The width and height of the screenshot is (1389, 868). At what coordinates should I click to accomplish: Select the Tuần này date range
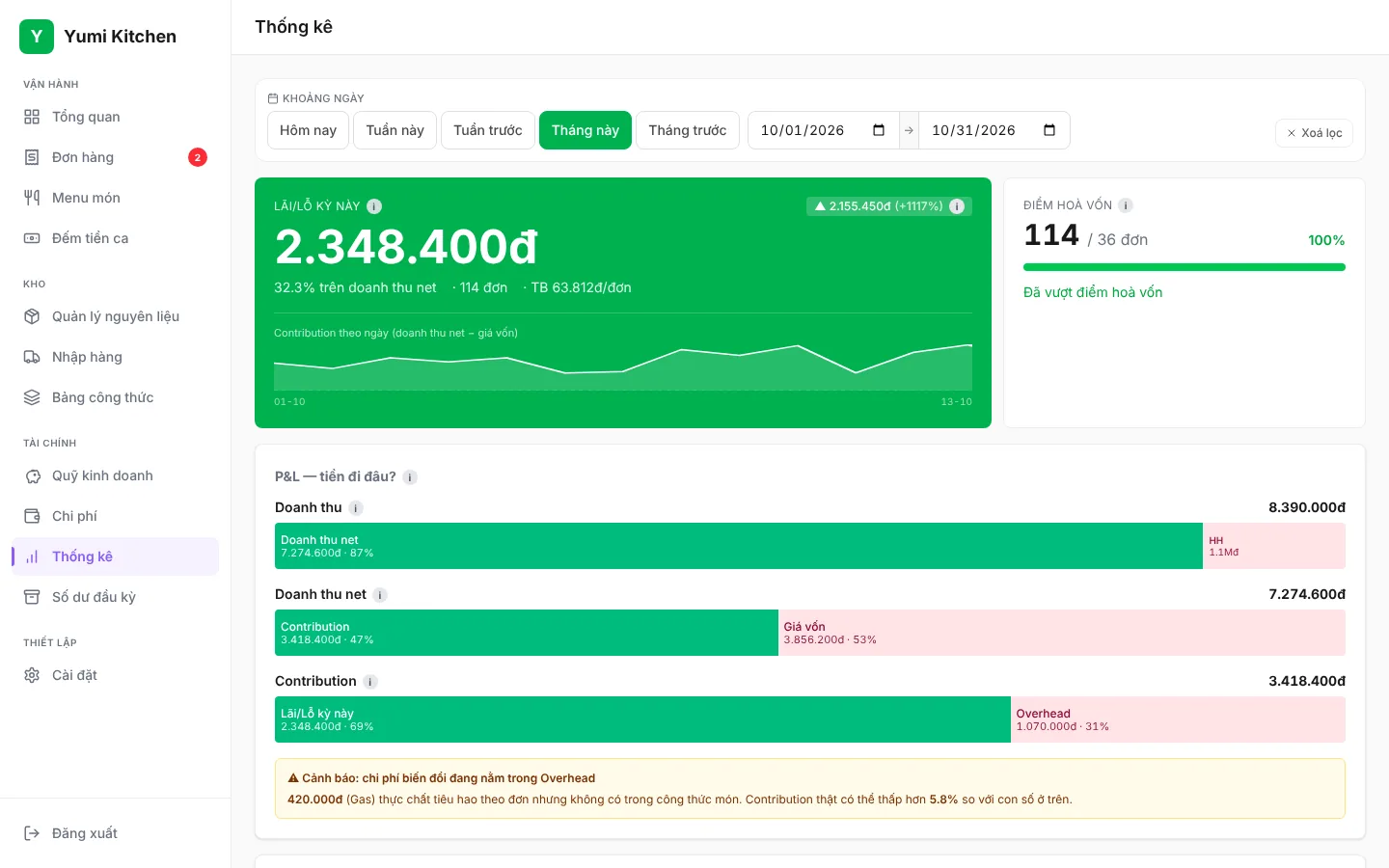click(x=395, y=130)
